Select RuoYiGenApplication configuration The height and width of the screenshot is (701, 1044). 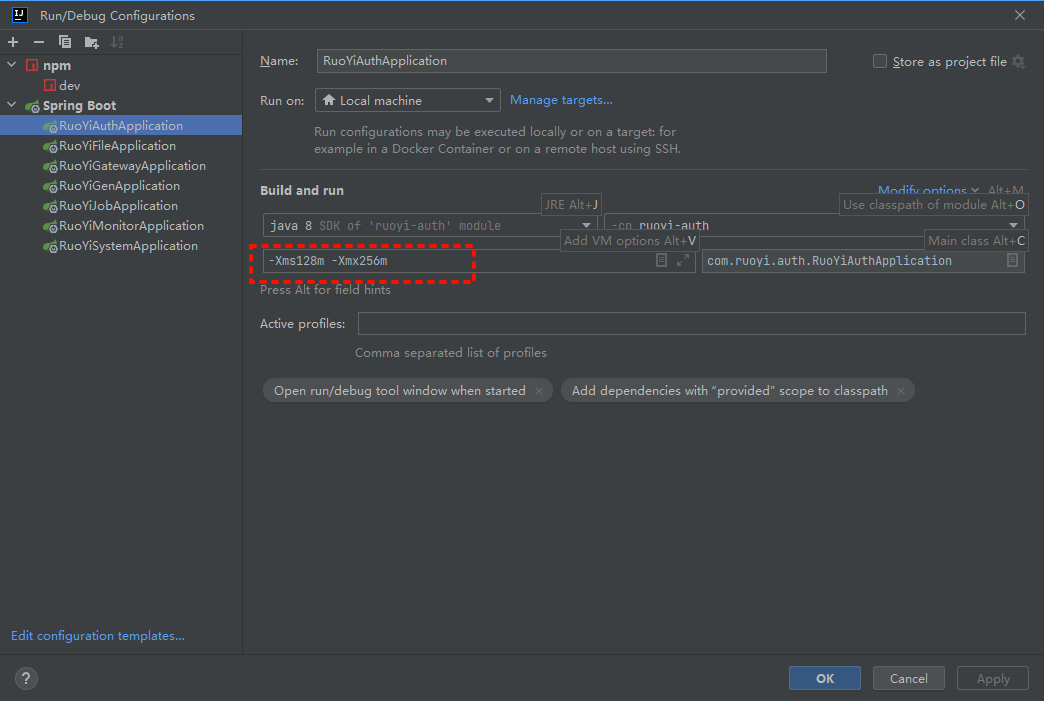click(119, 185)
